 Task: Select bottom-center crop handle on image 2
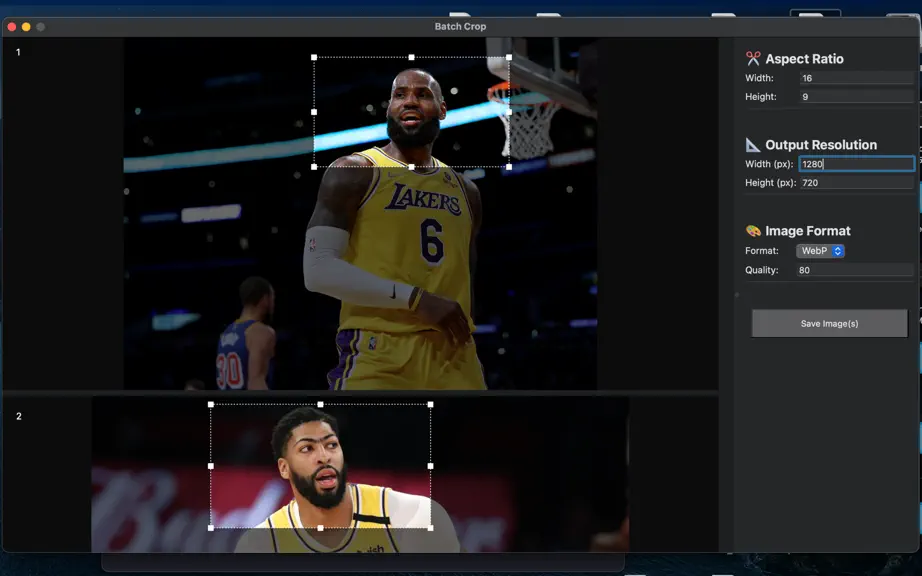point(320,528)
